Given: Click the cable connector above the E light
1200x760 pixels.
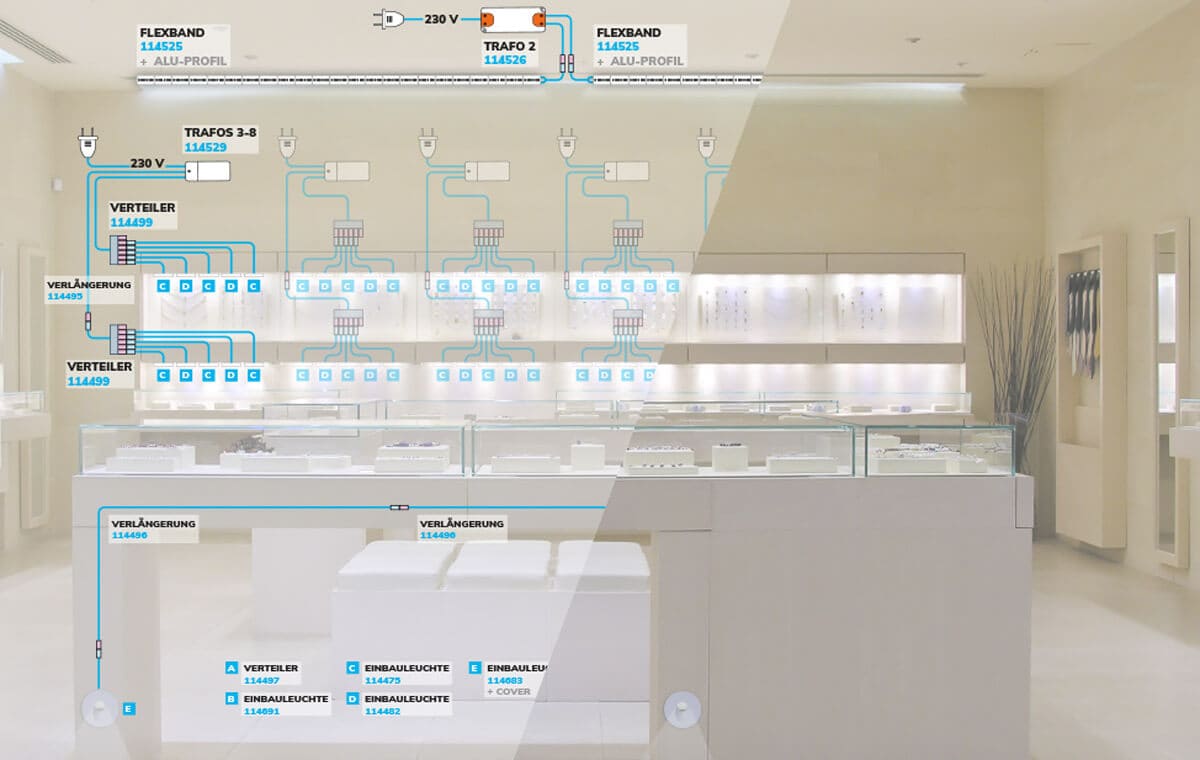Looking at the screenshot, I should click(x=98, y=650).
